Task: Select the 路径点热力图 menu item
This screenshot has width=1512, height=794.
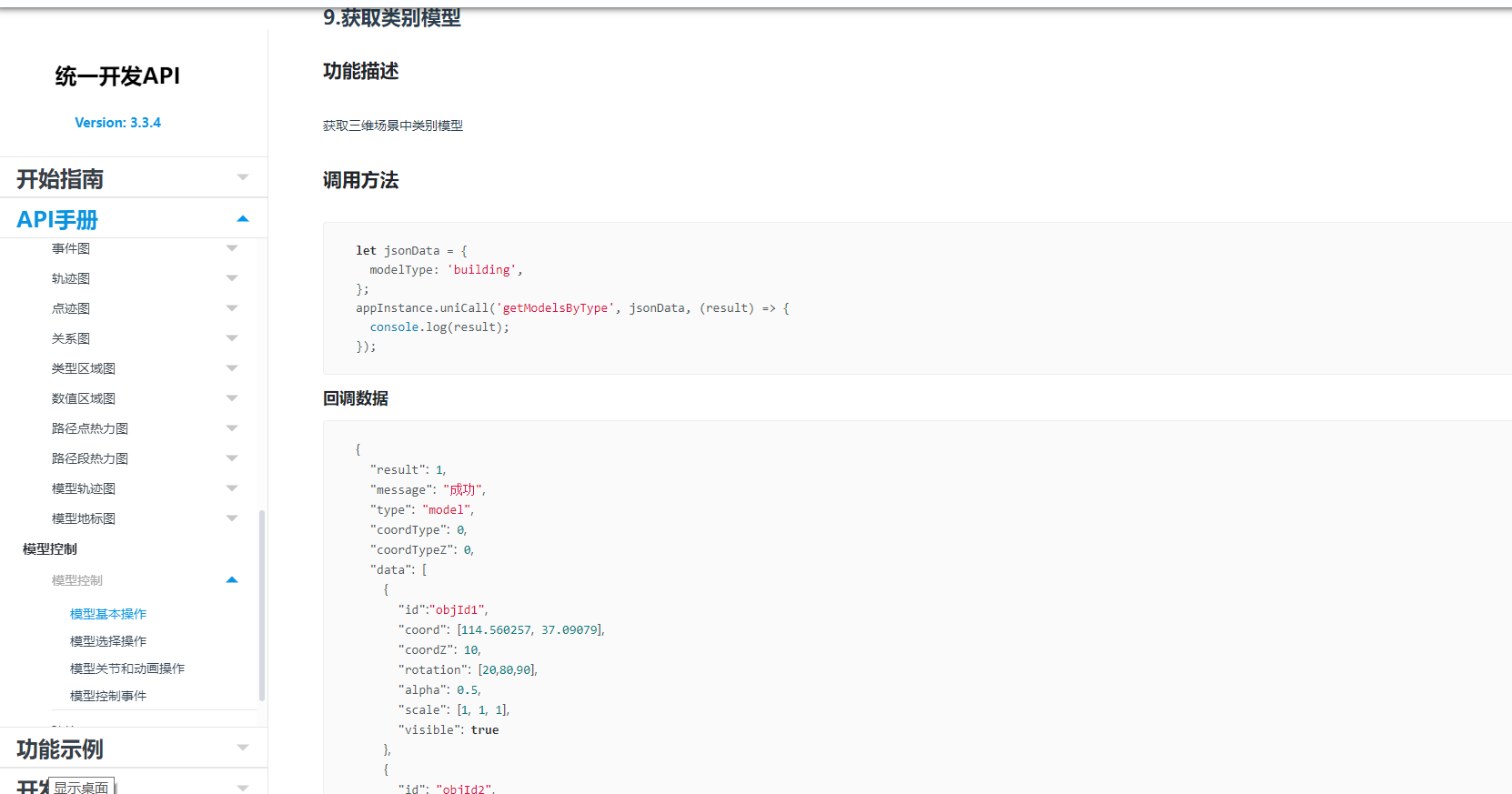Action: pos(90,428)
